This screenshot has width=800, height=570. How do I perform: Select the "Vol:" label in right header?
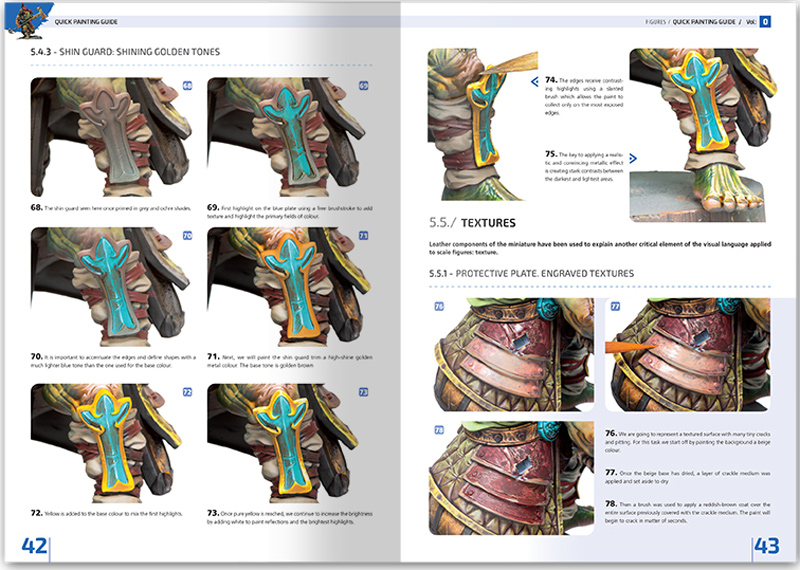tap(751, 22)
